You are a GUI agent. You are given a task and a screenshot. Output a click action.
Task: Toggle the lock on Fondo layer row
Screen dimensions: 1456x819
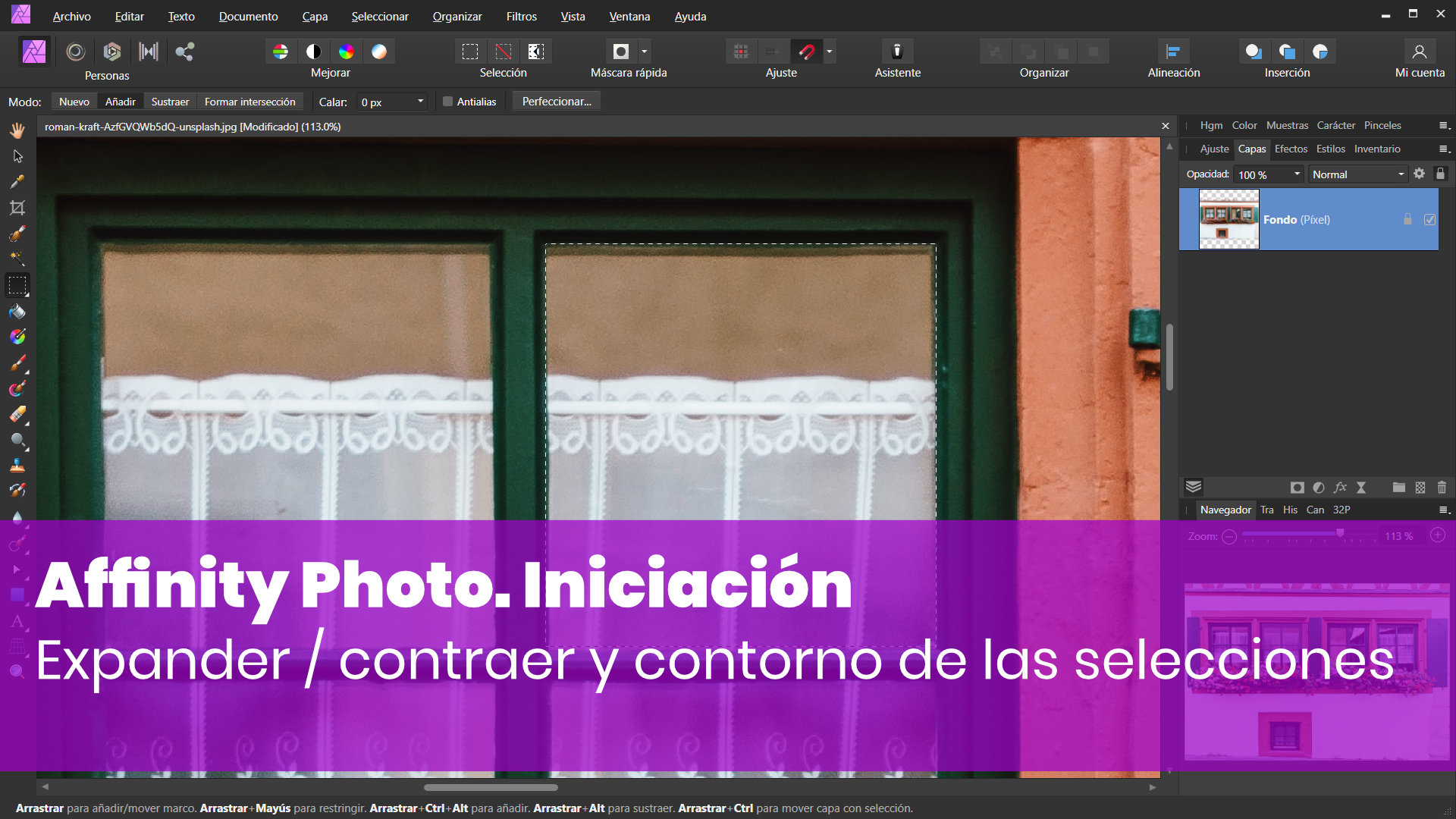point(1407,220)
